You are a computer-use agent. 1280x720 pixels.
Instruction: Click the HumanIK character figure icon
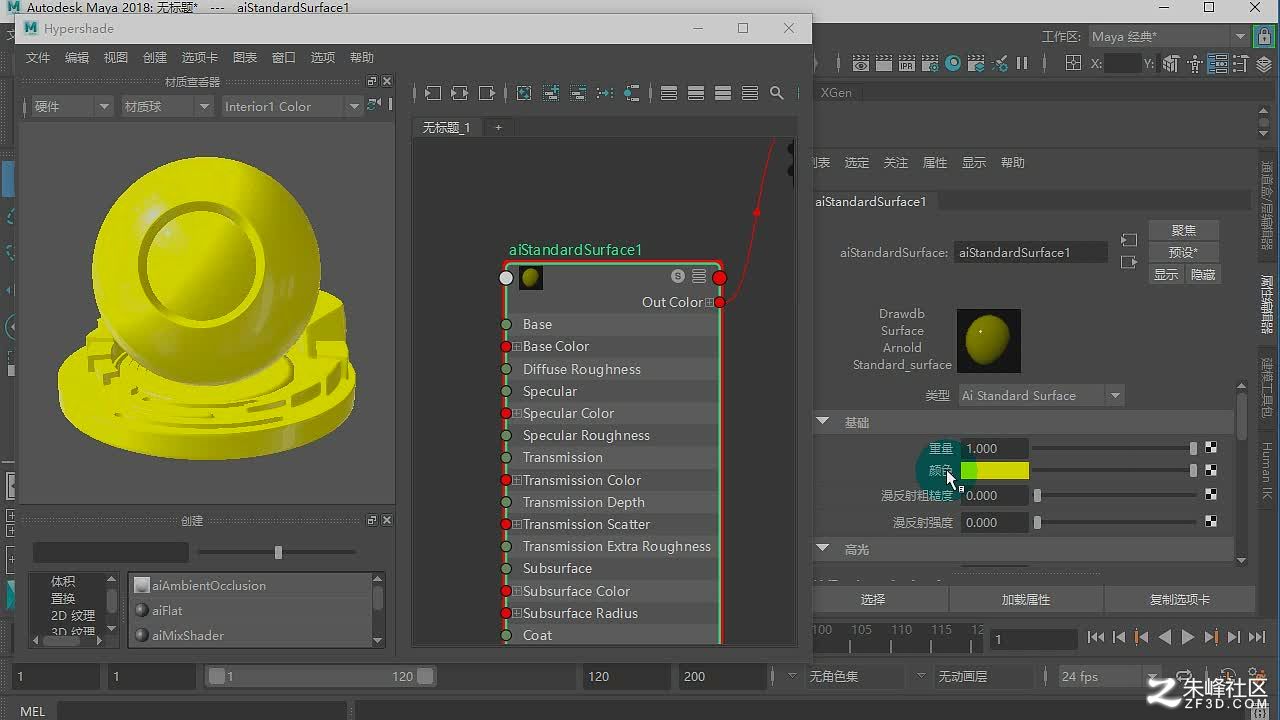click(1193, 64)
